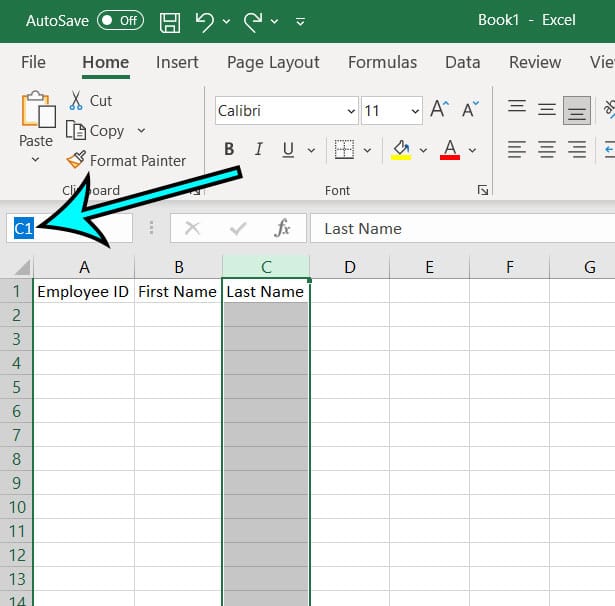
Task: Toggle Bold formatting
Action: (x=229, y=149)
